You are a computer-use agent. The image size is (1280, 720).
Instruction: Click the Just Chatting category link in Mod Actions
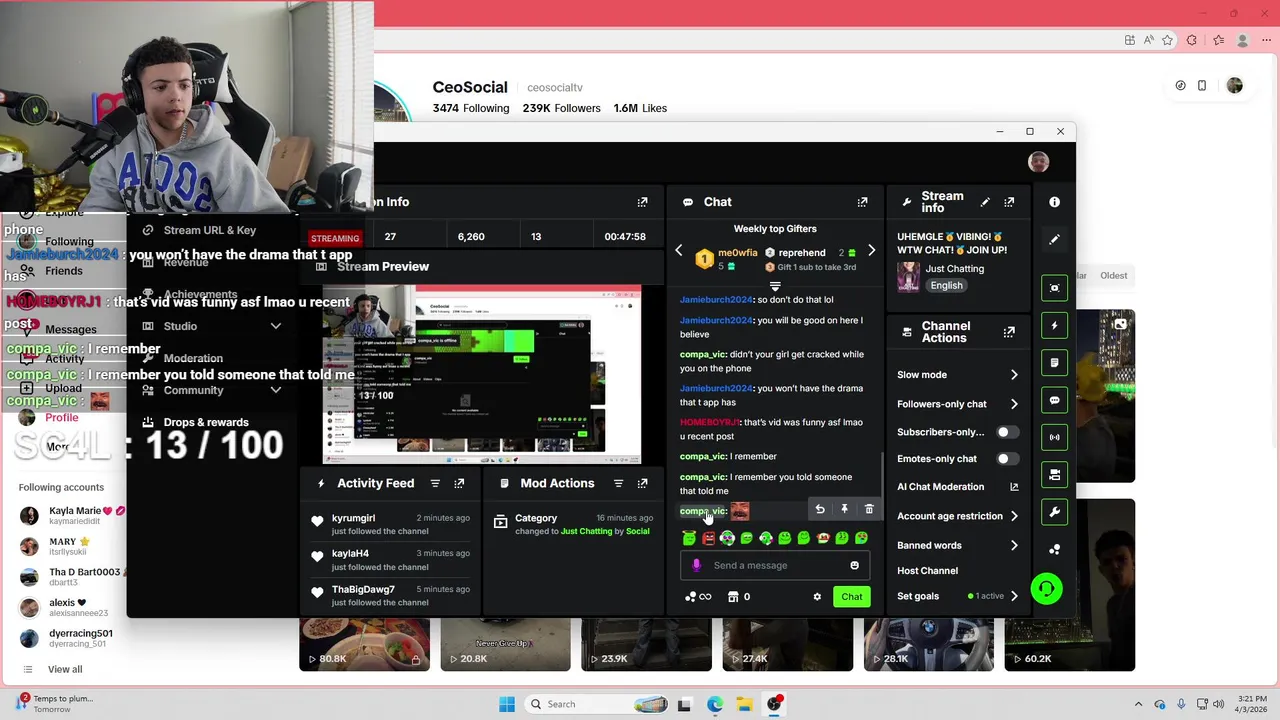(x=586, y=532)
